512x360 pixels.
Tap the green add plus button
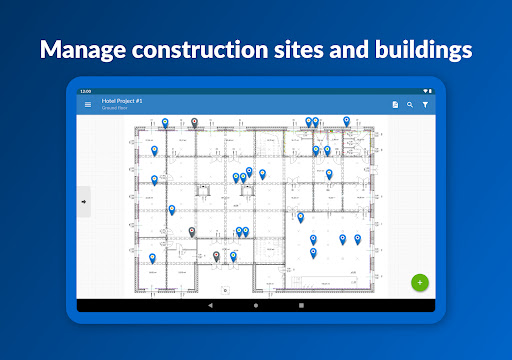click(420, 283)
